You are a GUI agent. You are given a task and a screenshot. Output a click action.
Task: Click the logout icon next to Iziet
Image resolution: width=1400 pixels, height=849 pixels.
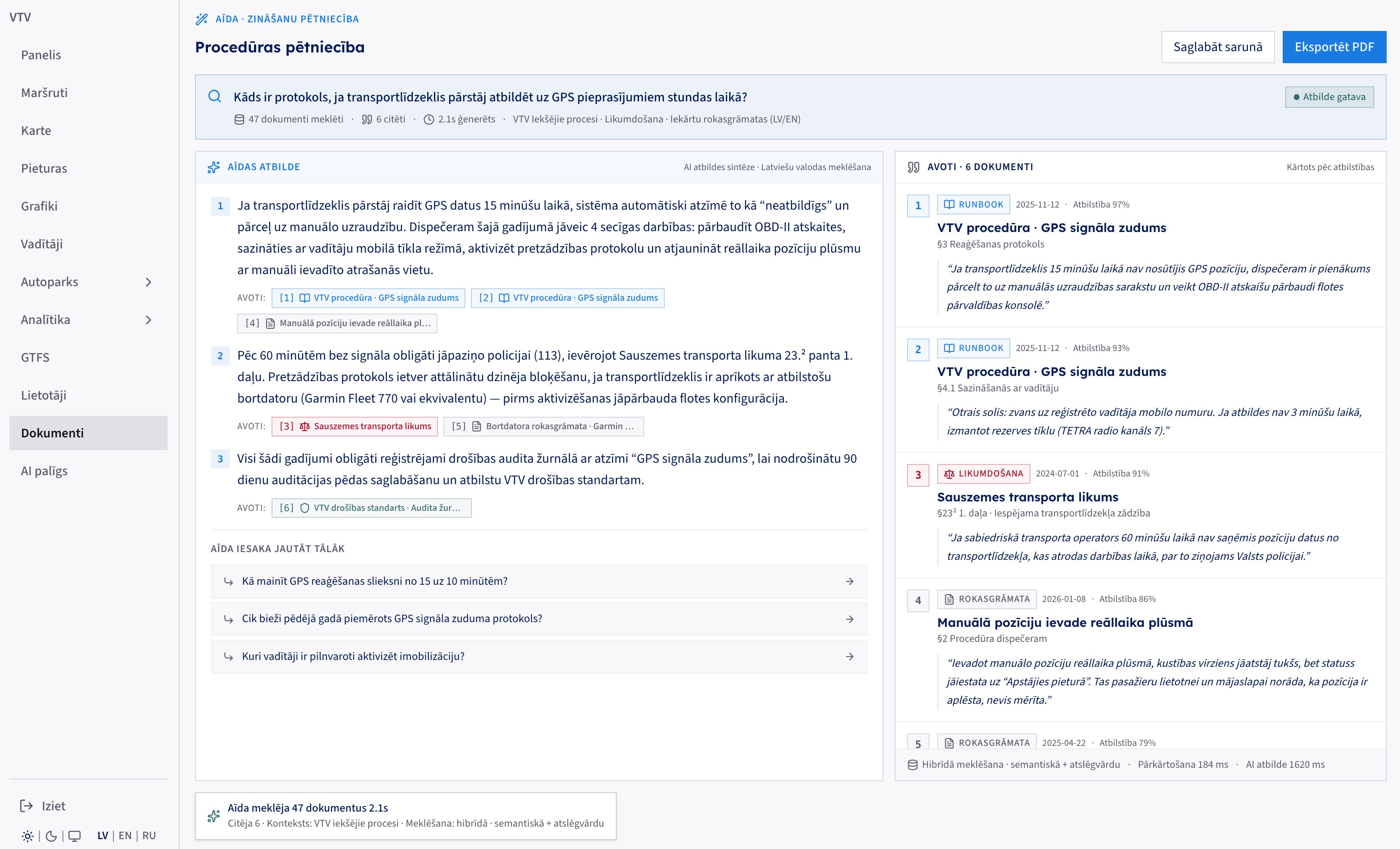27,806
